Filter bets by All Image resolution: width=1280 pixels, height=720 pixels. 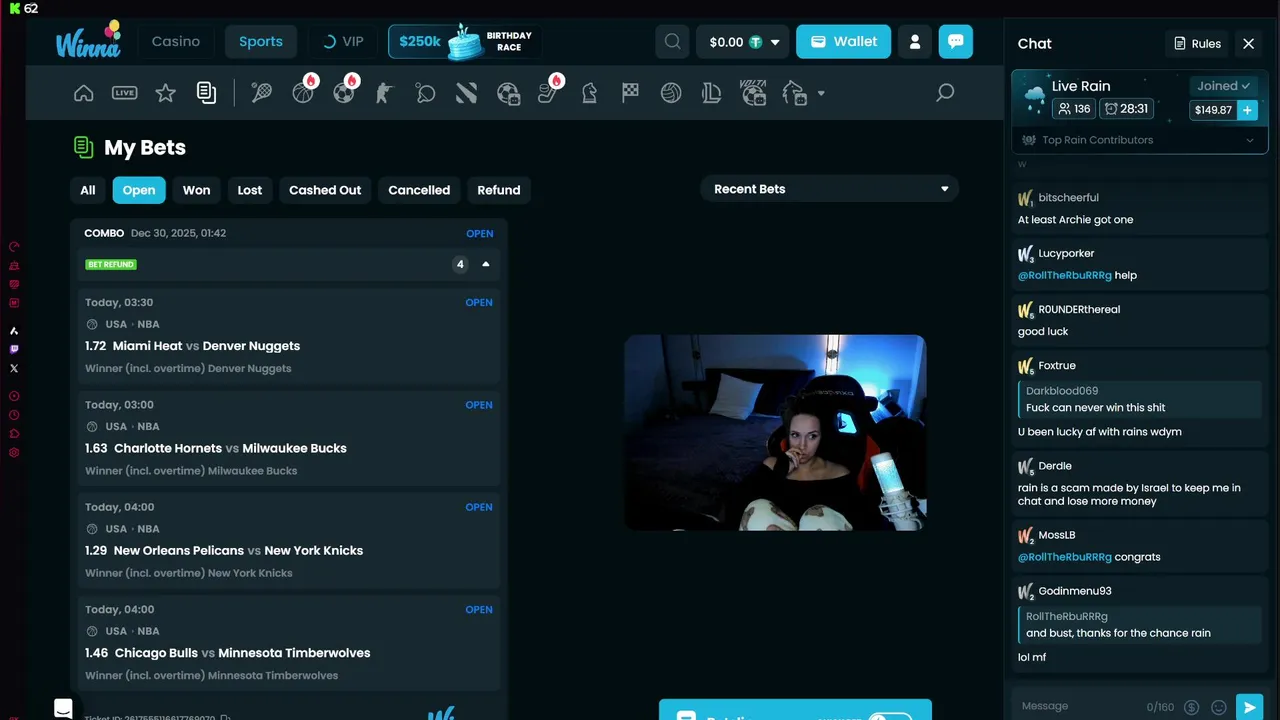click(88, 190)
